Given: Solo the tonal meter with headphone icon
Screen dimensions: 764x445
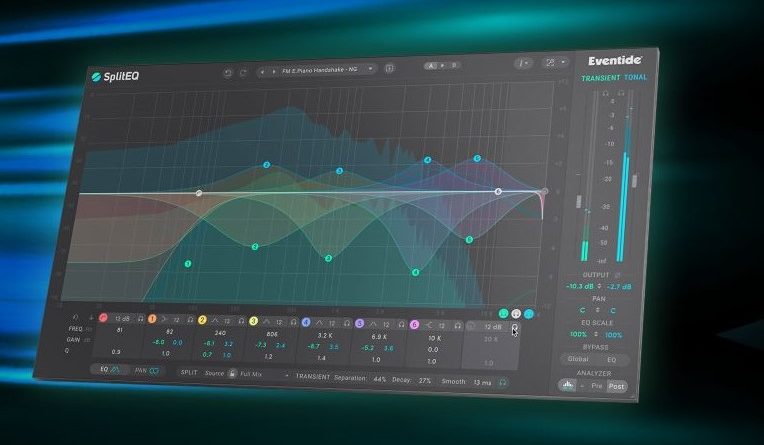Looking at the screenshot, I should pyautogui.click(x=621, y=92).
